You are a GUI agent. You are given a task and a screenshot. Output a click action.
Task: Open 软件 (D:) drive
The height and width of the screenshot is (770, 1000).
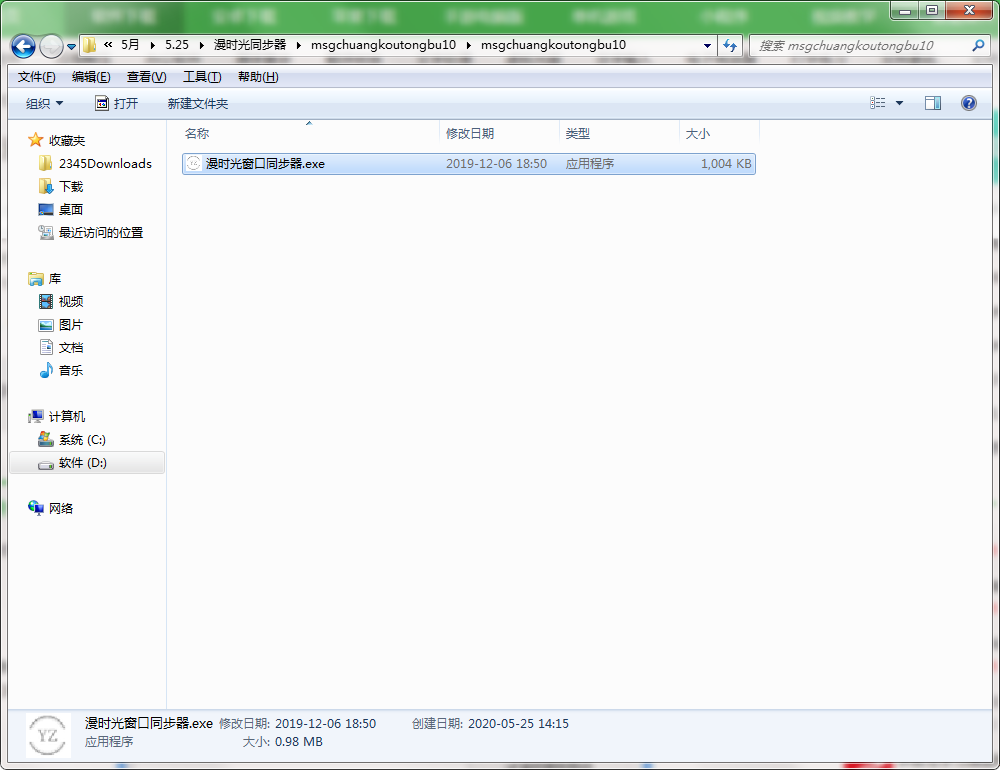pos(83,463)
